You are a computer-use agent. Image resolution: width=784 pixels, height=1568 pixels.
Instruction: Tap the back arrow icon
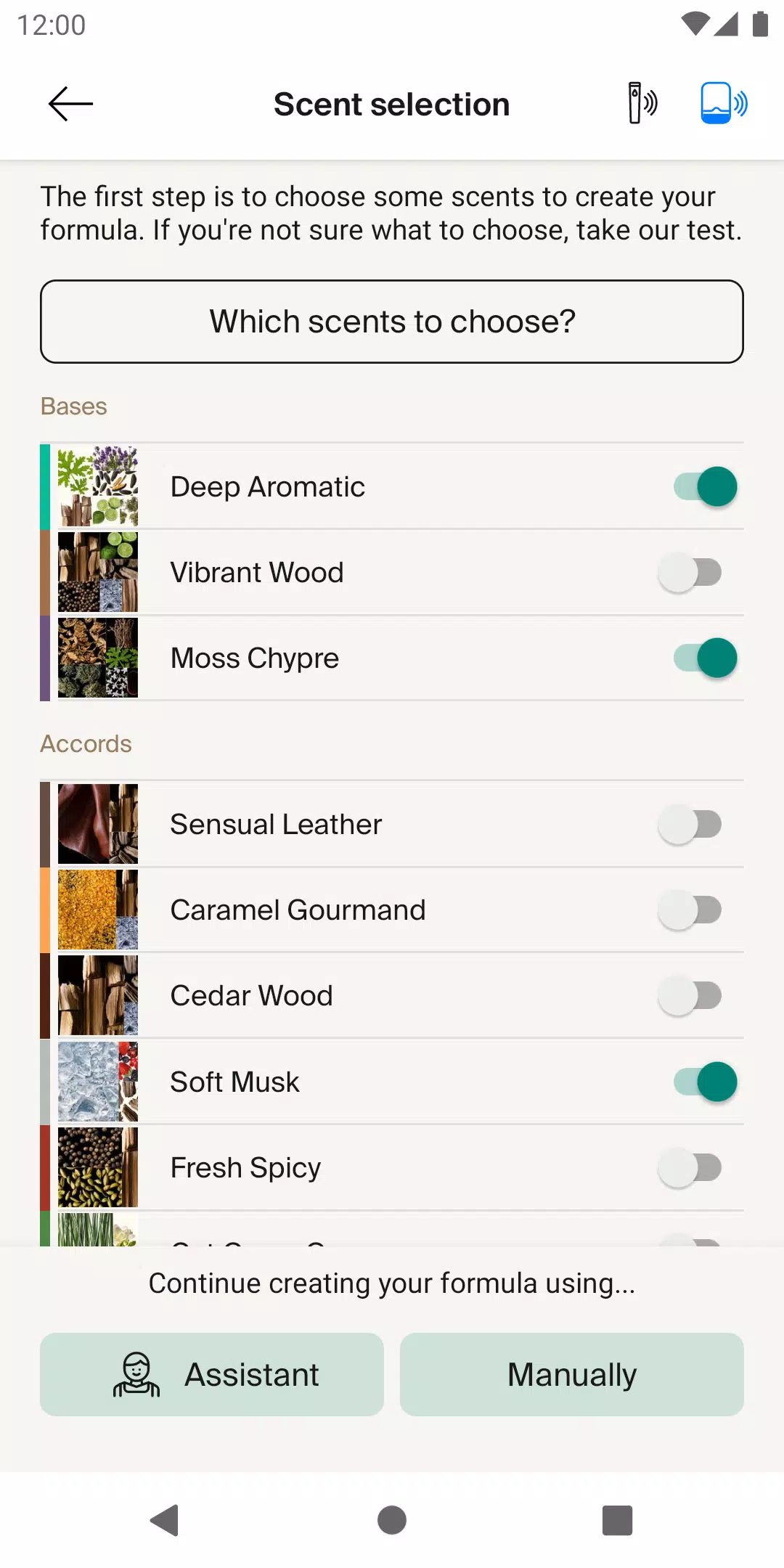pyautogui.click(x=70, y=104)
